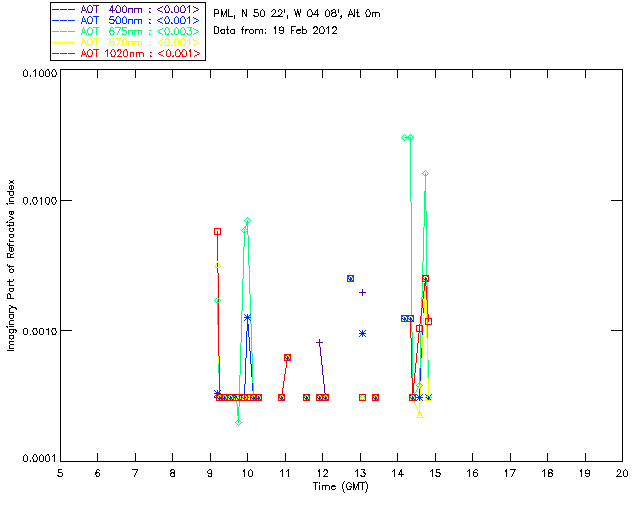The width and height of the screenshot is (640, 512).
Task: Click the x-axis tick label 5
Action: pyautogui.click(x=60, y=473)
